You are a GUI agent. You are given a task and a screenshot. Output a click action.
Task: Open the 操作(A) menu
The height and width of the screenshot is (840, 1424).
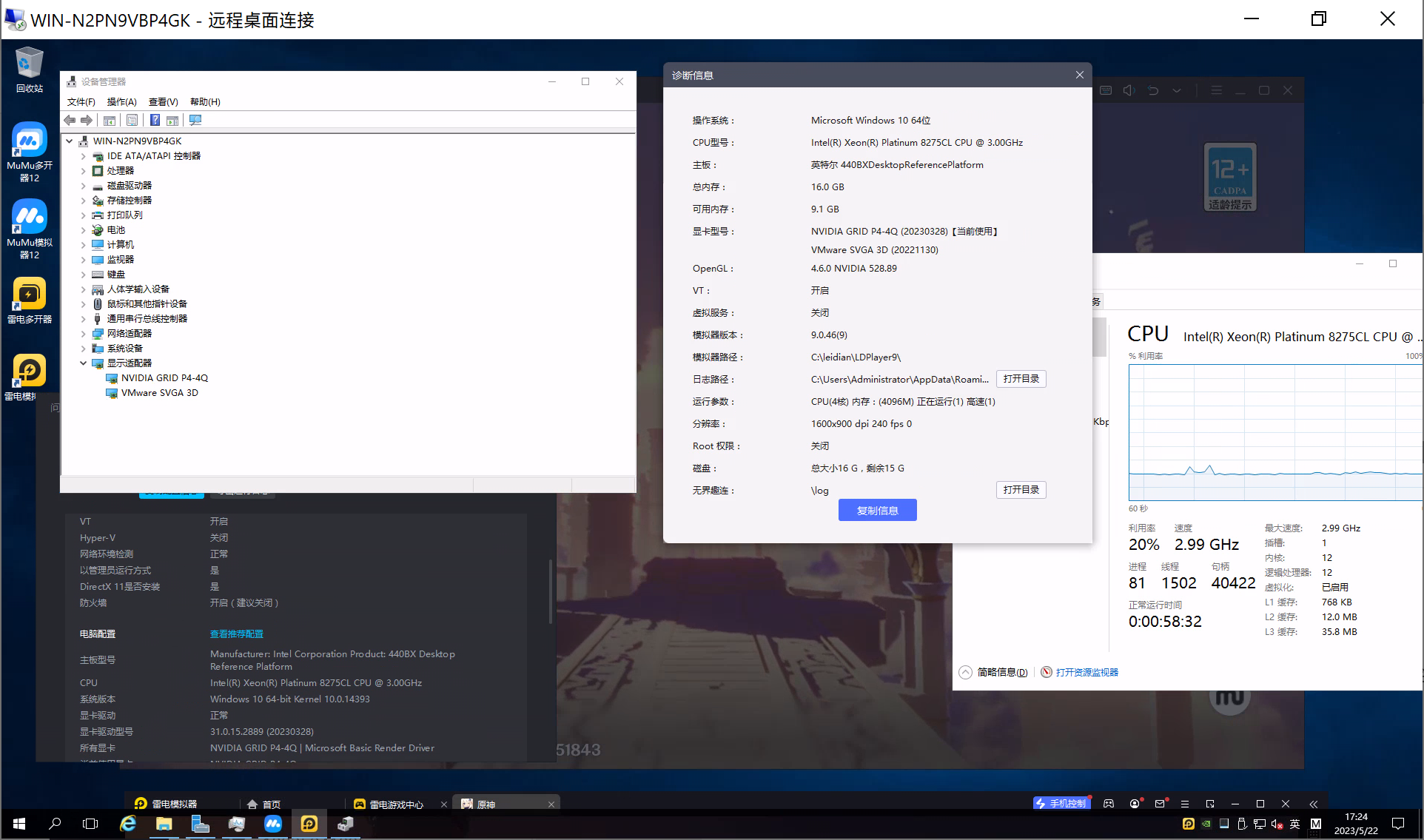click(x=121, y=102)
